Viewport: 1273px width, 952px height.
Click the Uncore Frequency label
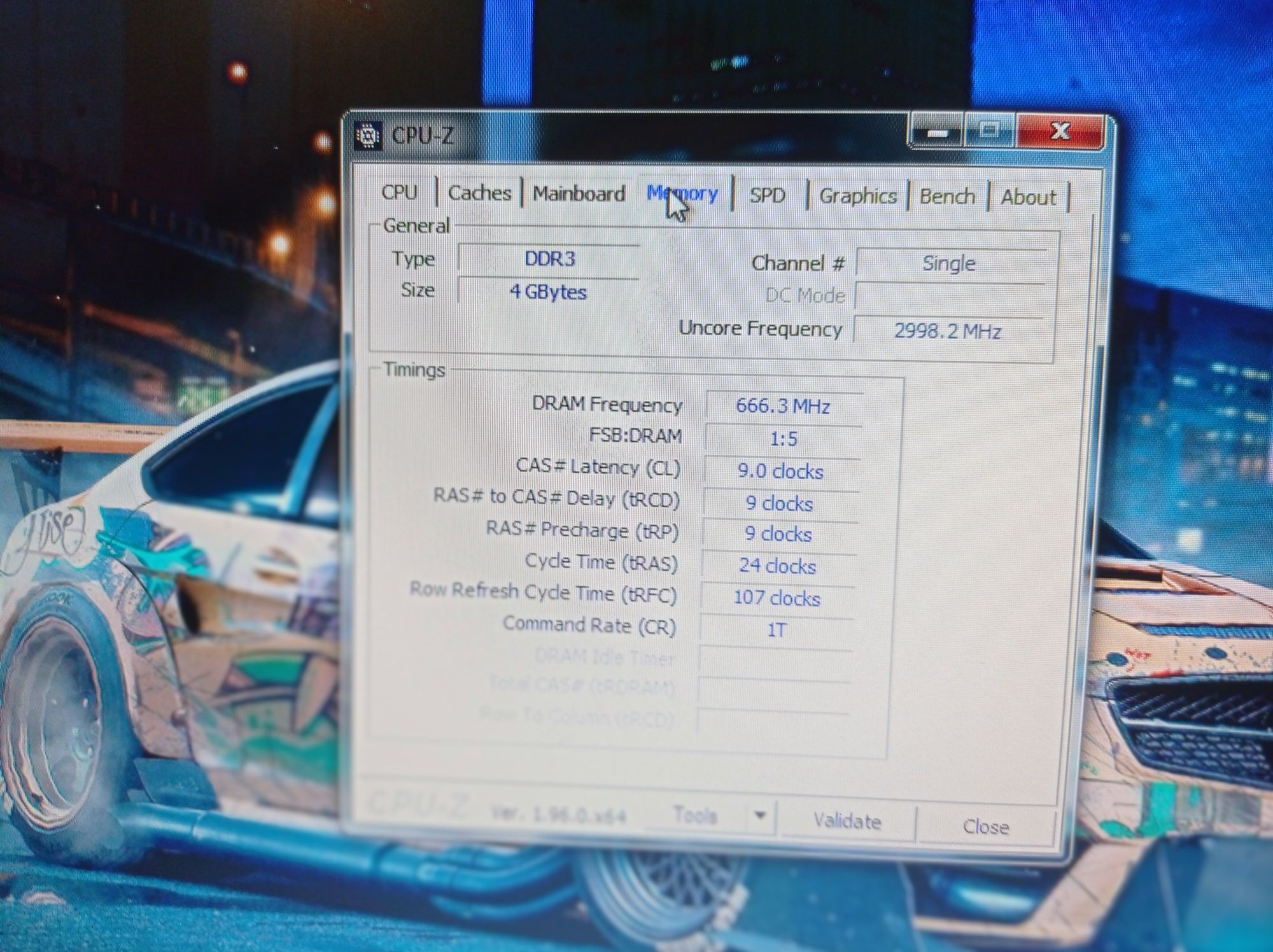point(761,328)
